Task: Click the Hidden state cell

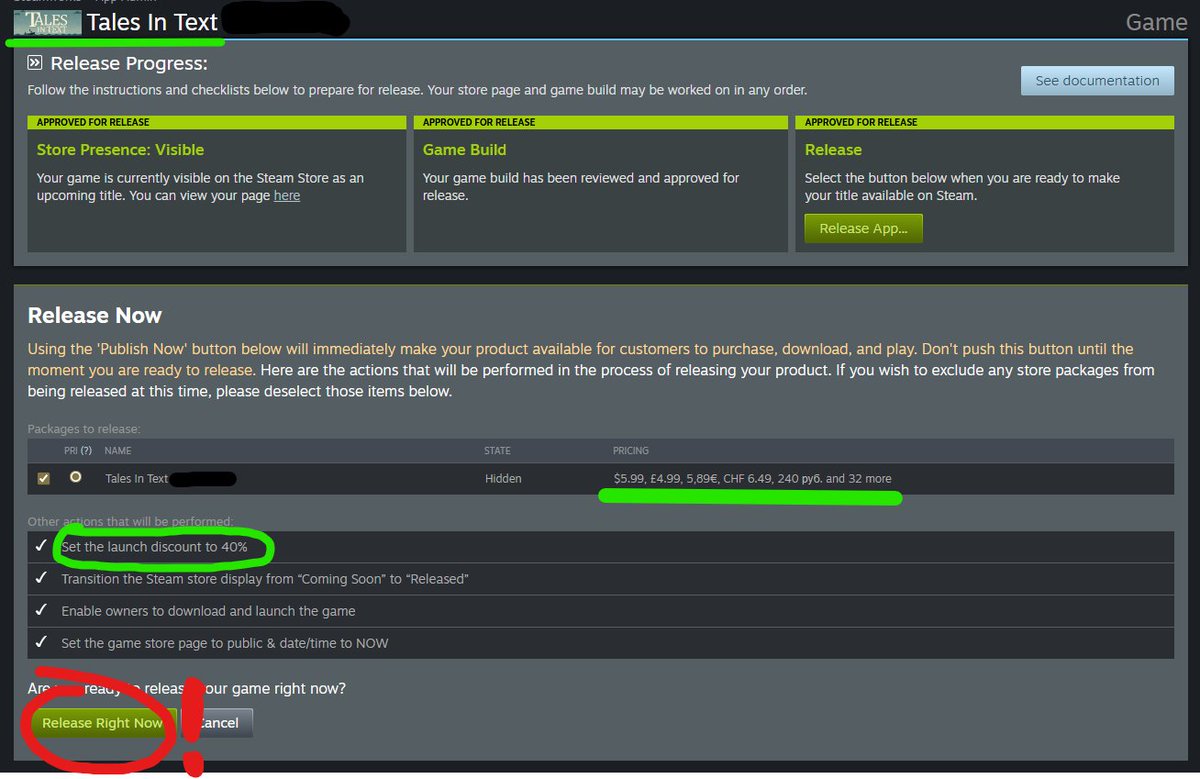Action: pos(503,479)
